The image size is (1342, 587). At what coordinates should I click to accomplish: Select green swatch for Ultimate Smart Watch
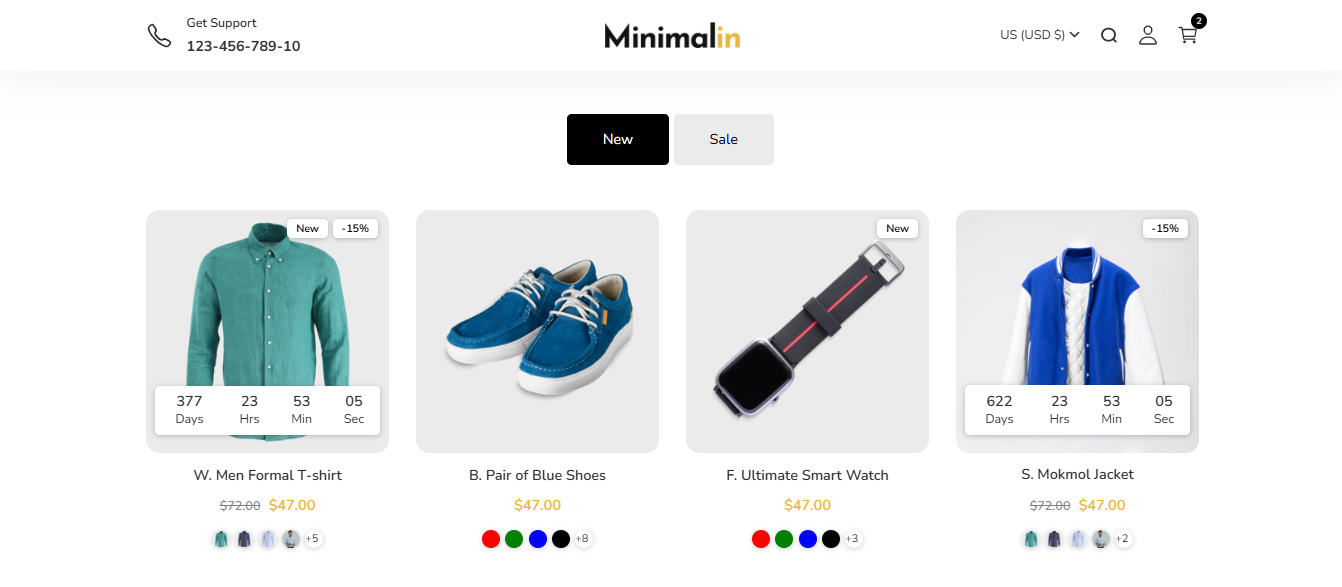tap(784, 539)
